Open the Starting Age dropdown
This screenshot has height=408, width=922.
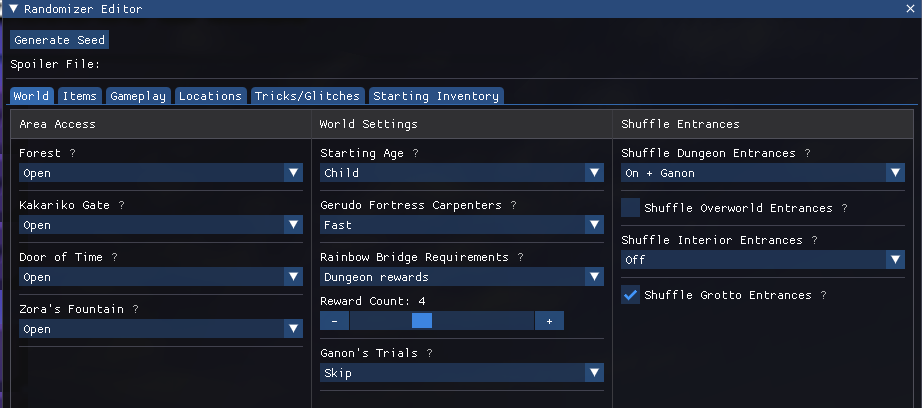pyautogui.click(x=461, y=173)
